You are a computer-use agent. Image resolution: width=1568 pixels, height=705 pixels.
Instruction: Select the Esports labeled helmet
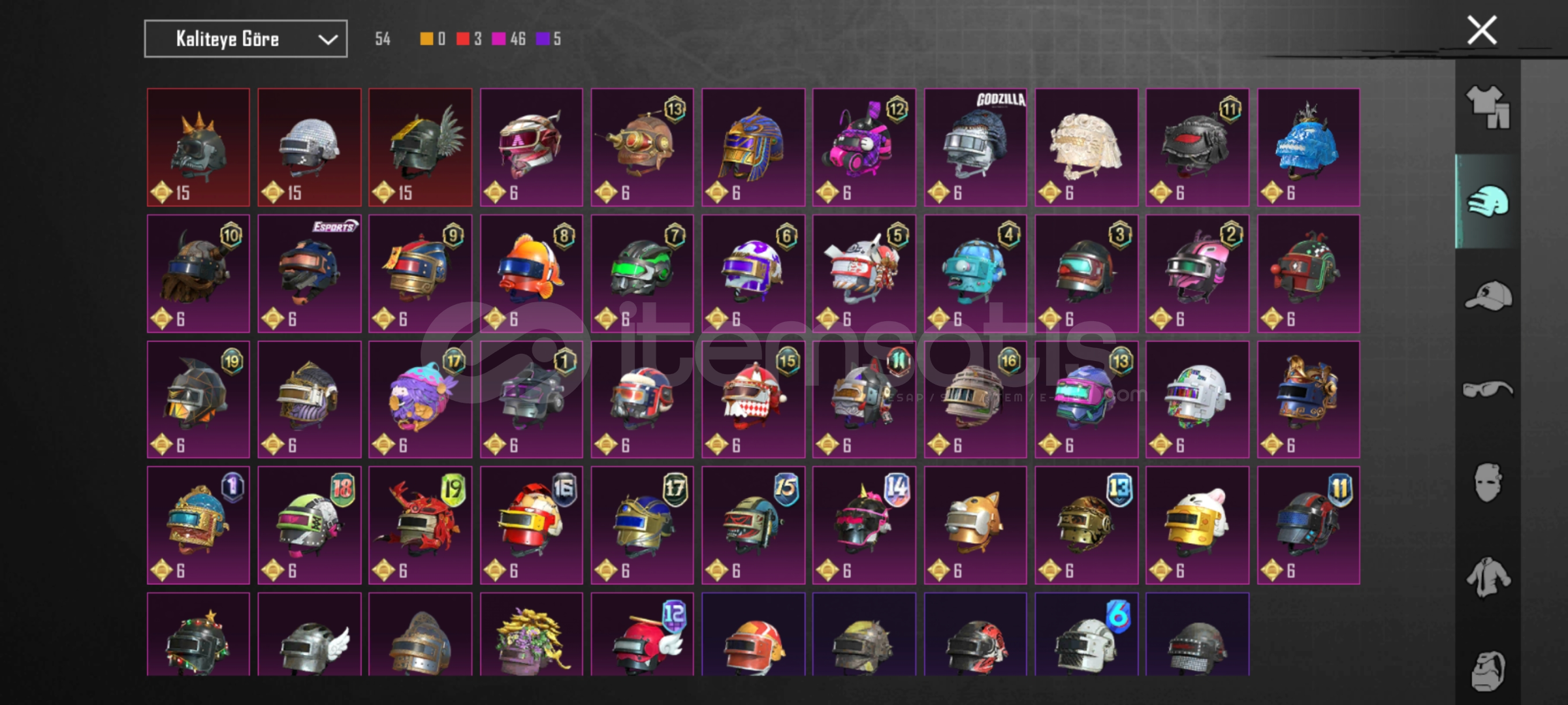coord(309,274)
